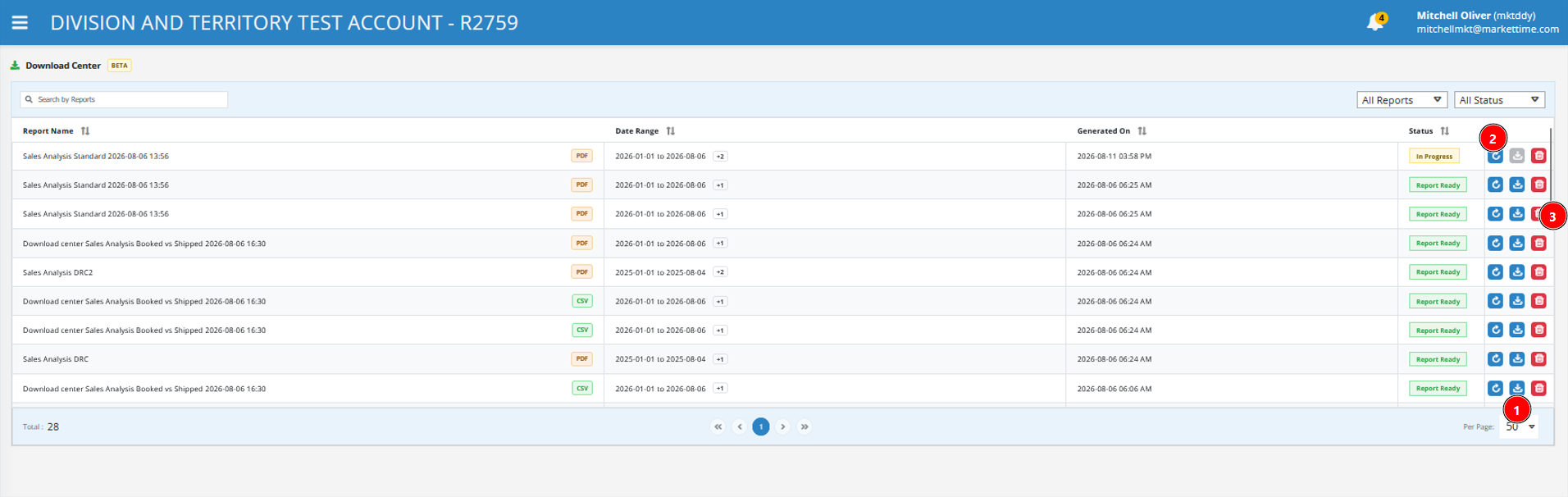The image size is (1568, 497).
Task: Click the Status column header
Action: [x=1420, y=131]
